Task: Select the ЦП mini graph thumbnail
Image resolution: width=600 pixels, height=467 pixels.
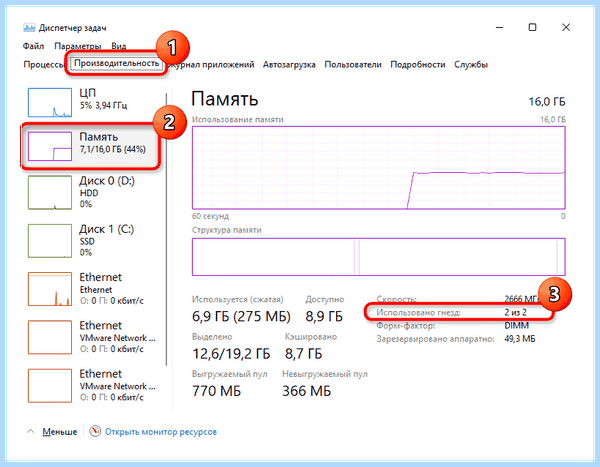Action: [x=50, y=102]
